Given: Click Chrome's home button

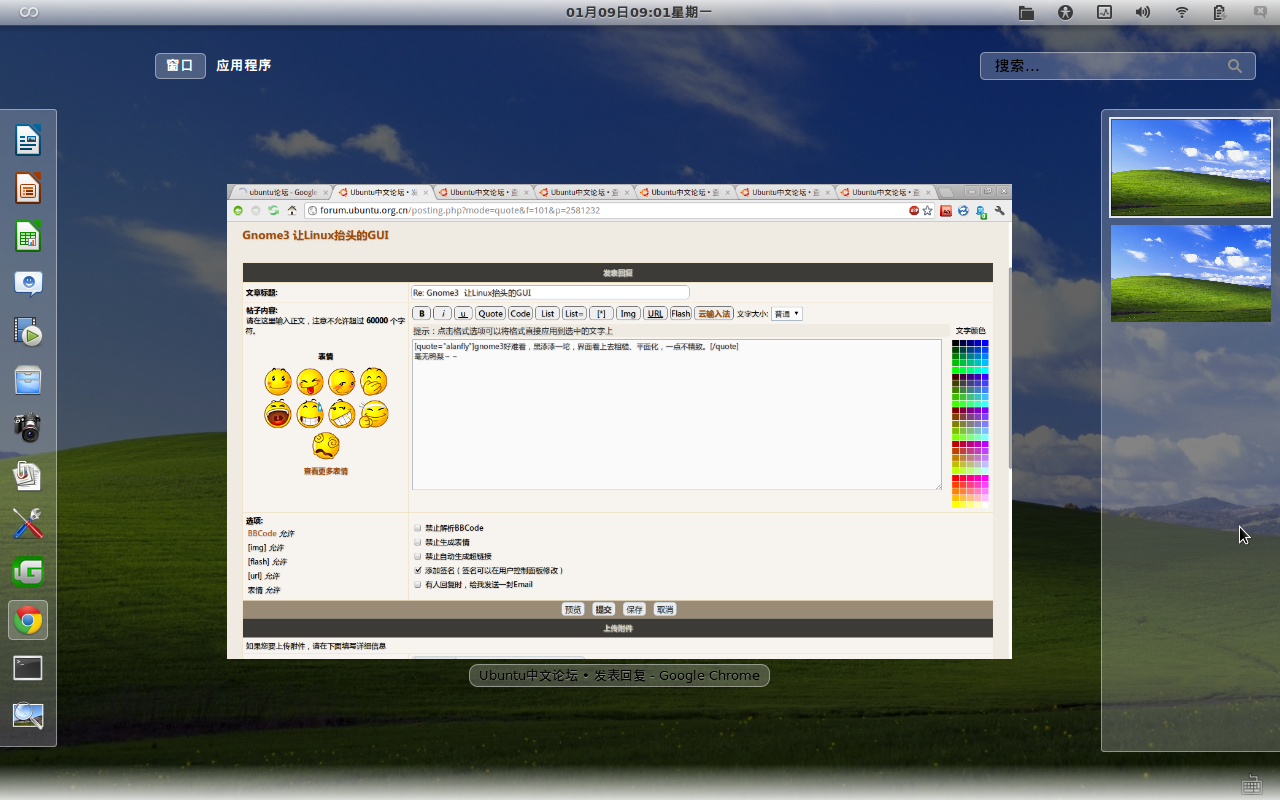Looking at the screenshot, I should 291,211.
